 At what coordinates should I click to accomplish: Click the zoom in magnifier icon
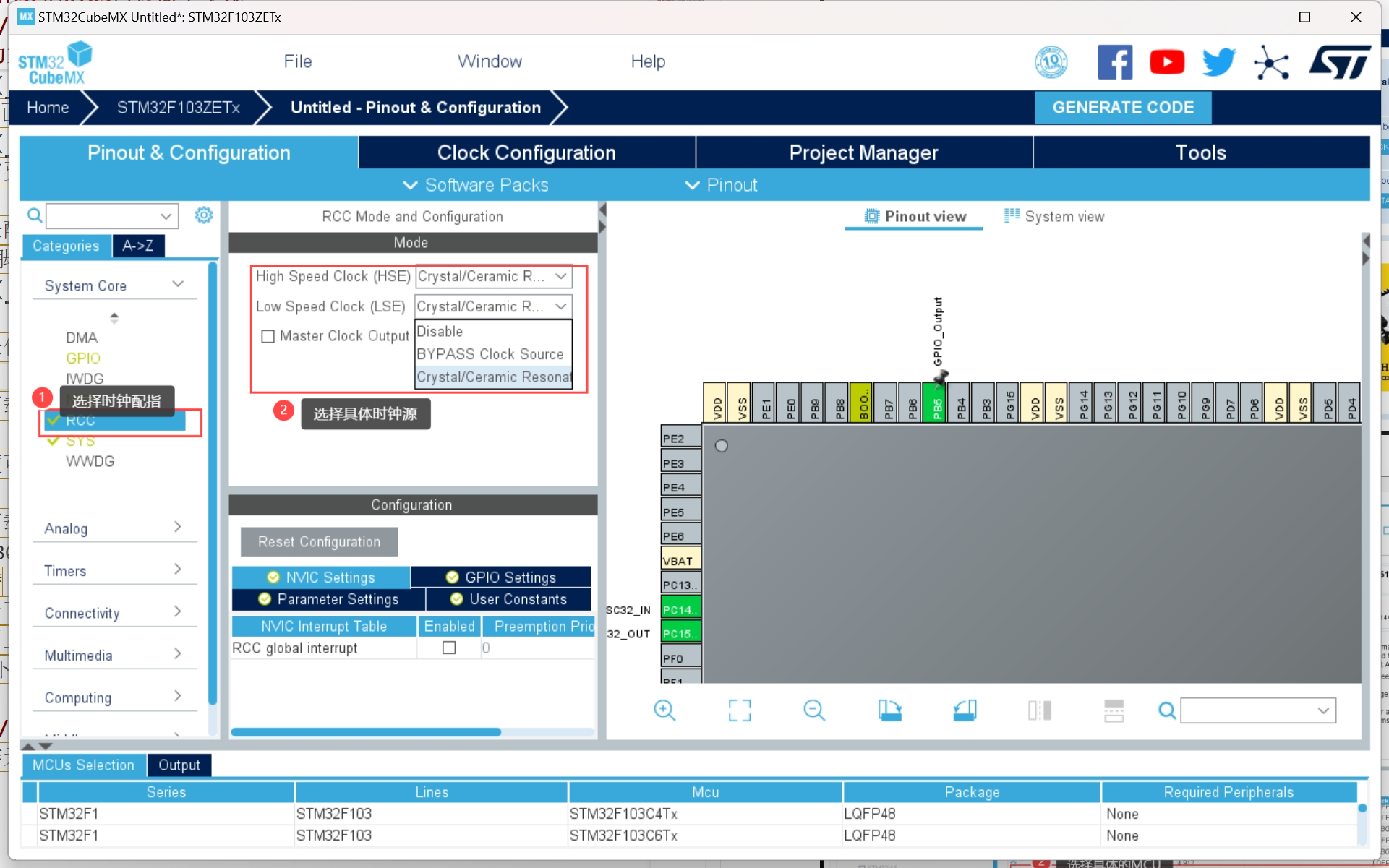664,710
